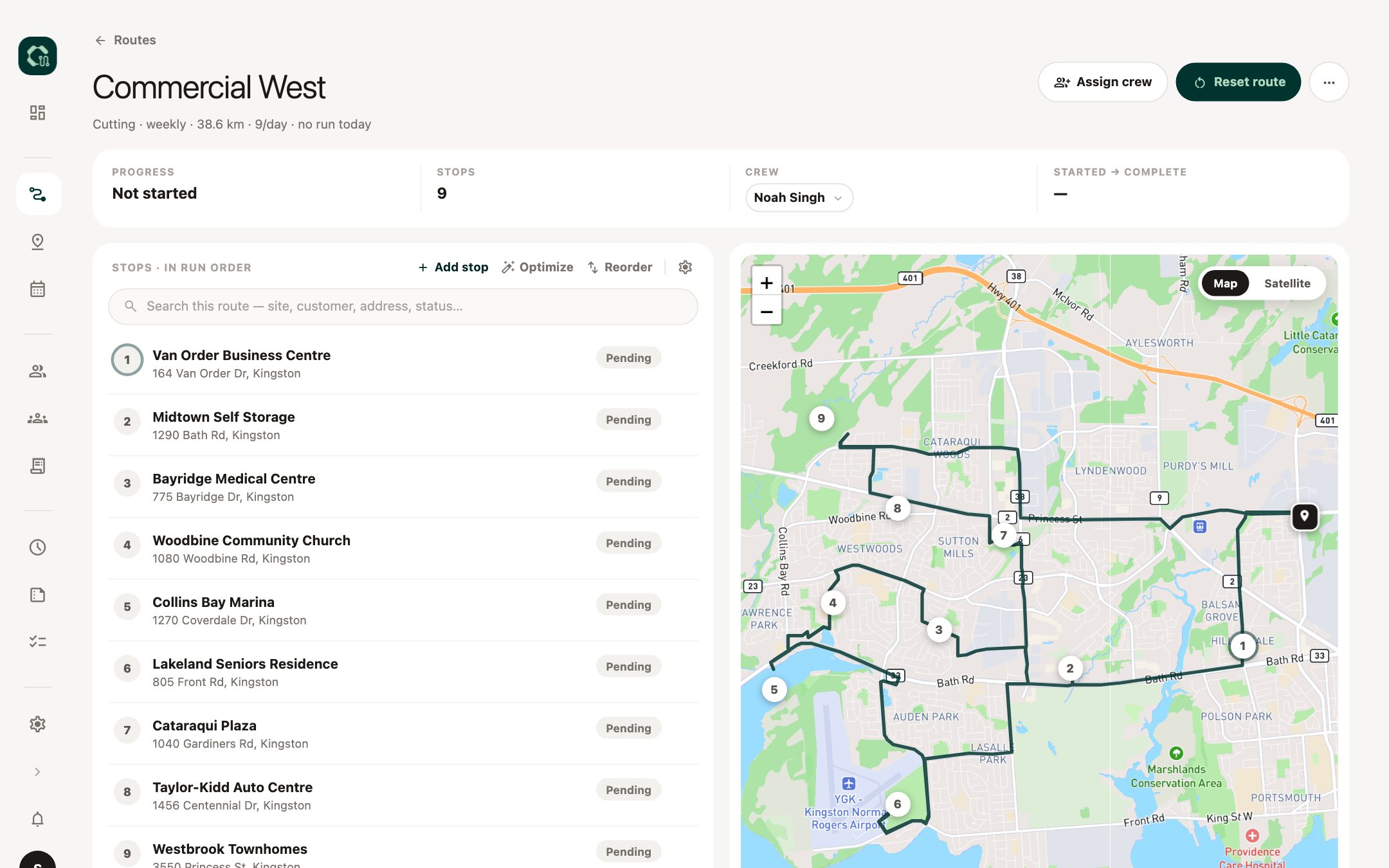Click Pending status for Cataraqui Plaza
Screen dimensions: 1389x868
[628, 728]
